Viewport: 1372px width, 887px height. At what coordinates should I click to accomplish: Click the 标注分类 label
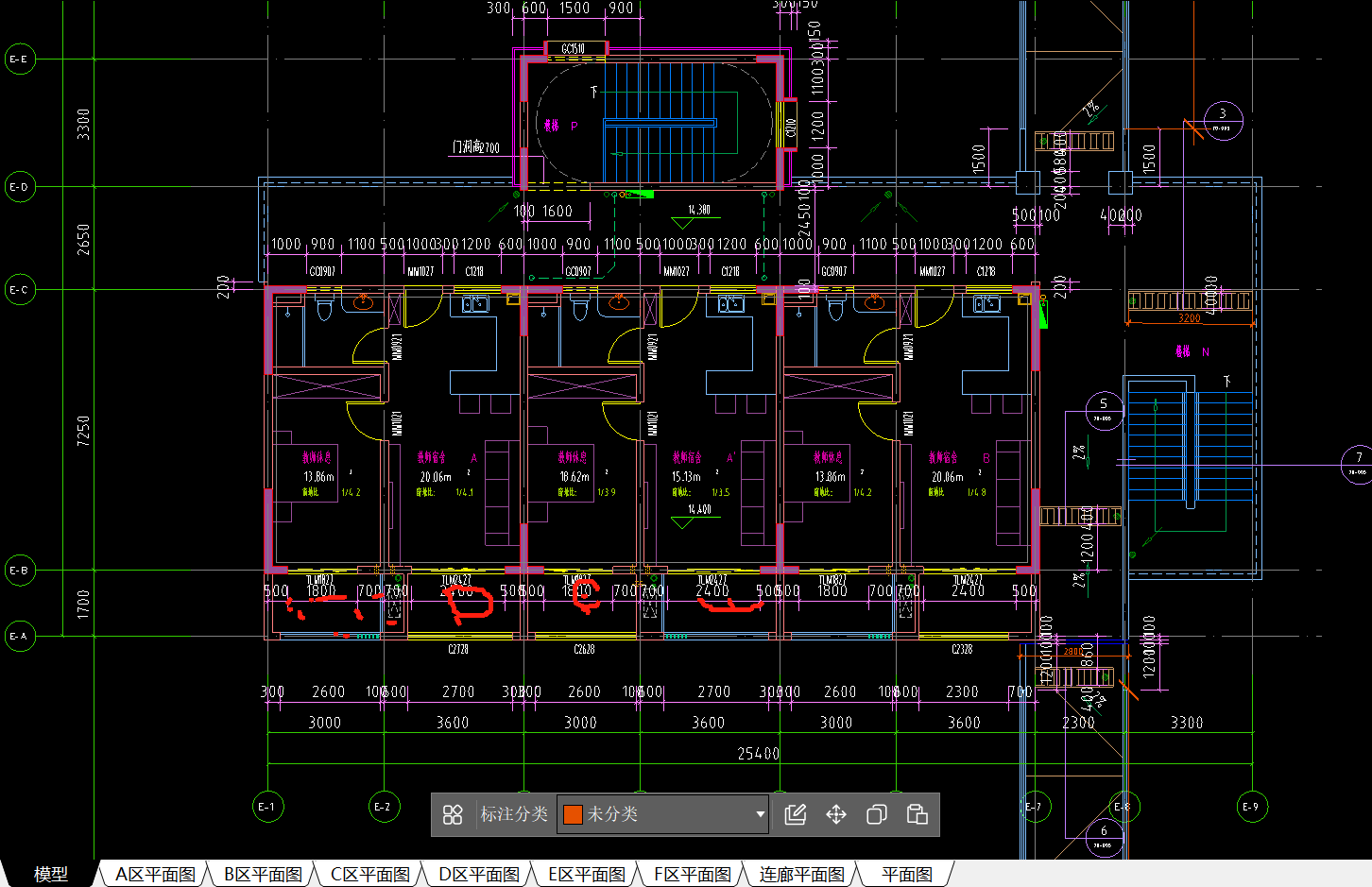(x=514, y=814)
